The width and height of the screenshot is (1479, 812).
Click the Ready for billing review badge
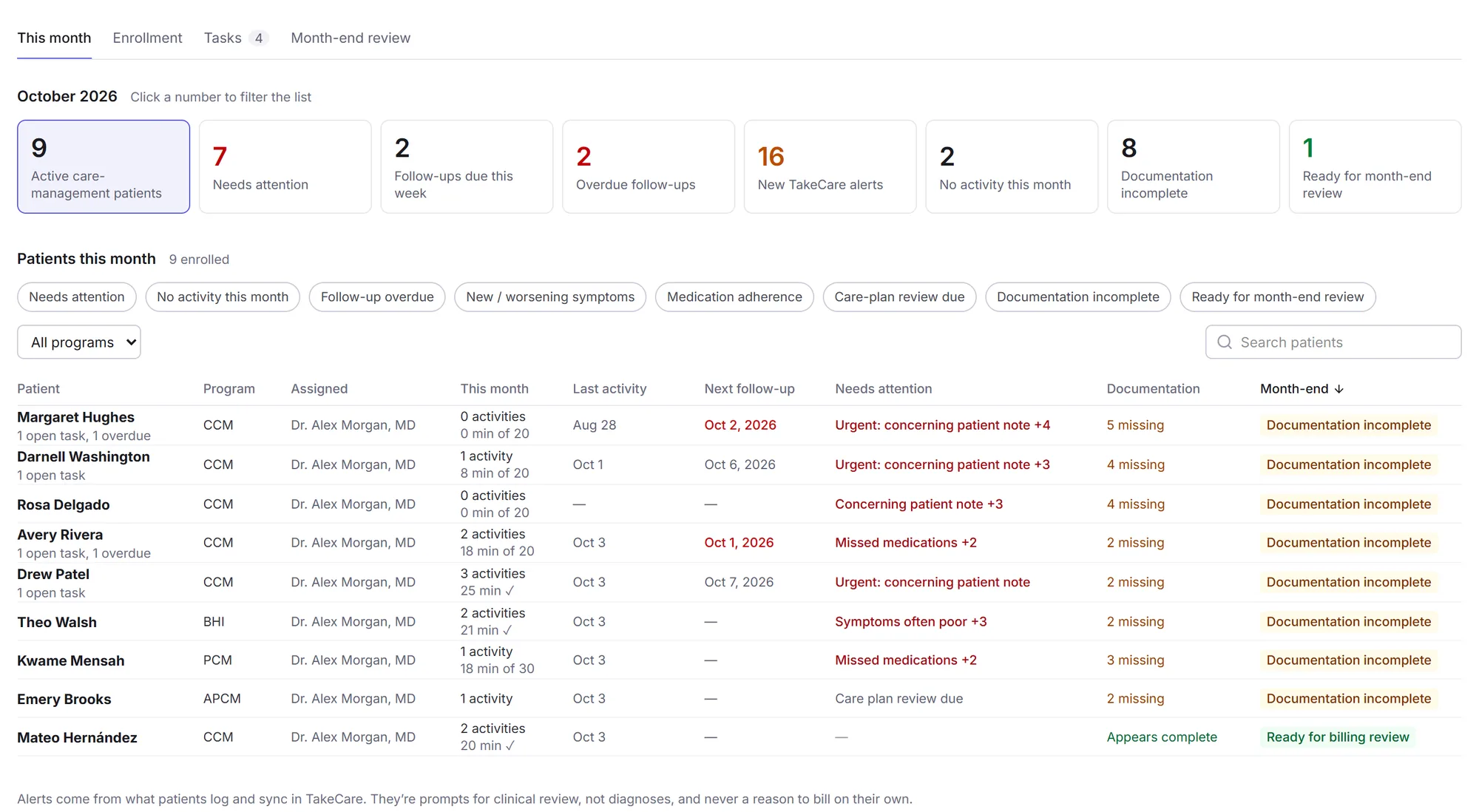pos(1338,737)
